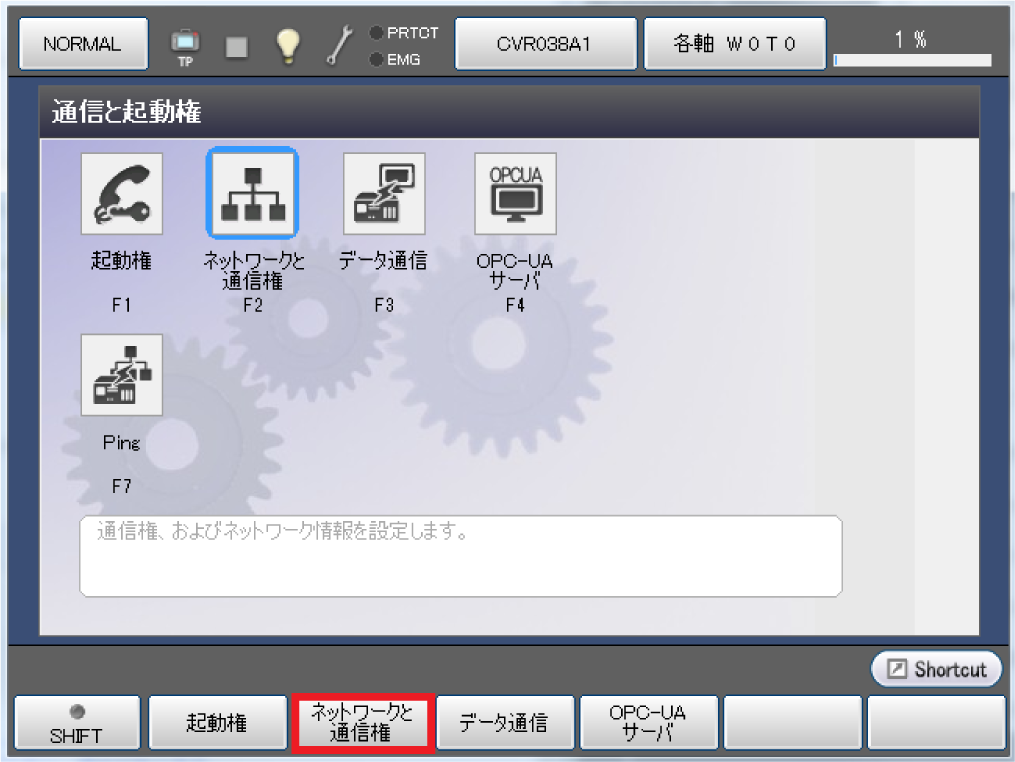Image resolution: width=1015 pixels, height=762 pixels.
Task: Click the gray square stop icon
Action: [237, 46]
